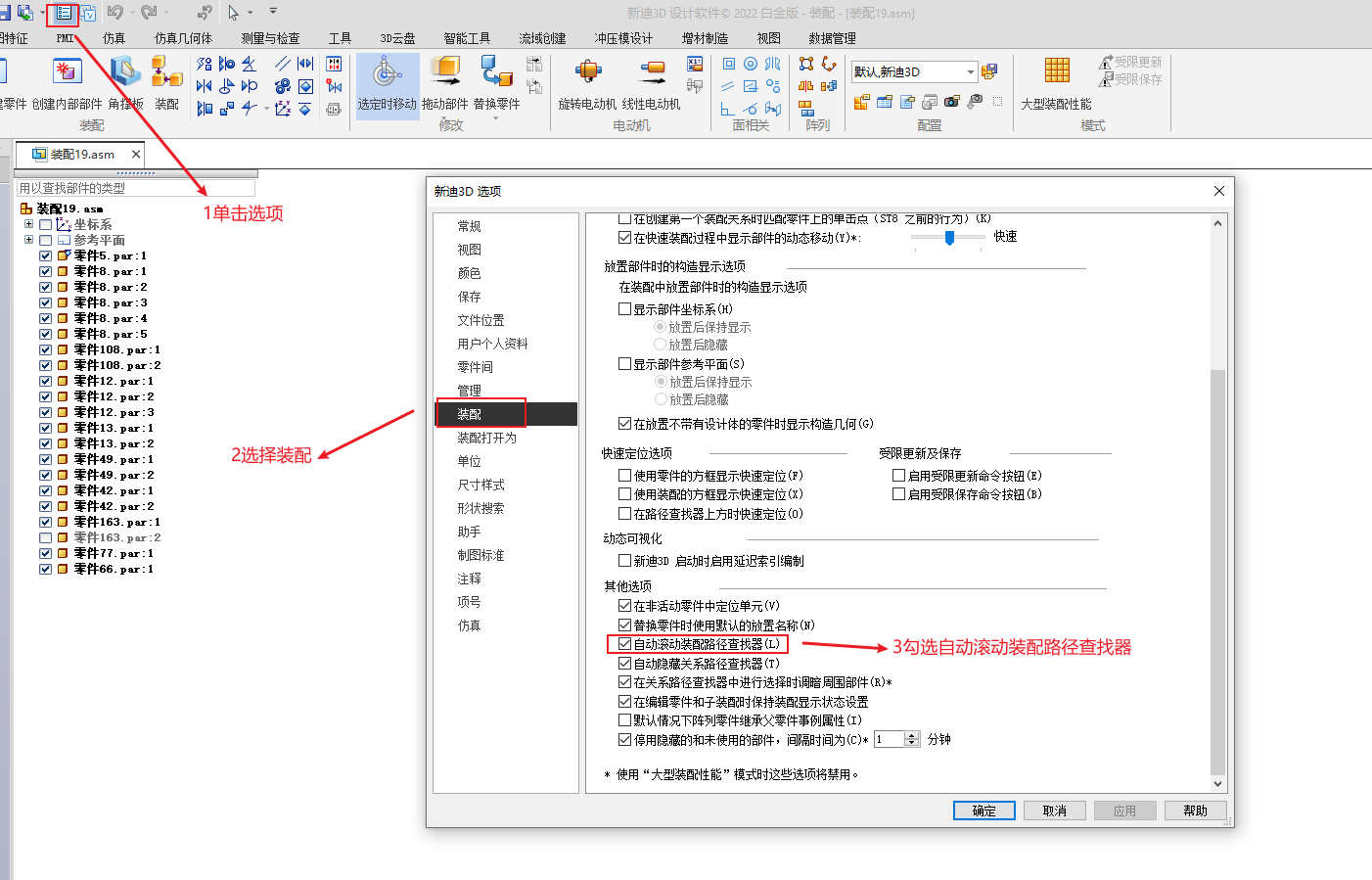Screen dimensions: 1372x880
Task: Click the square pattern icon in 阵列 group
Action: point(806,64)
